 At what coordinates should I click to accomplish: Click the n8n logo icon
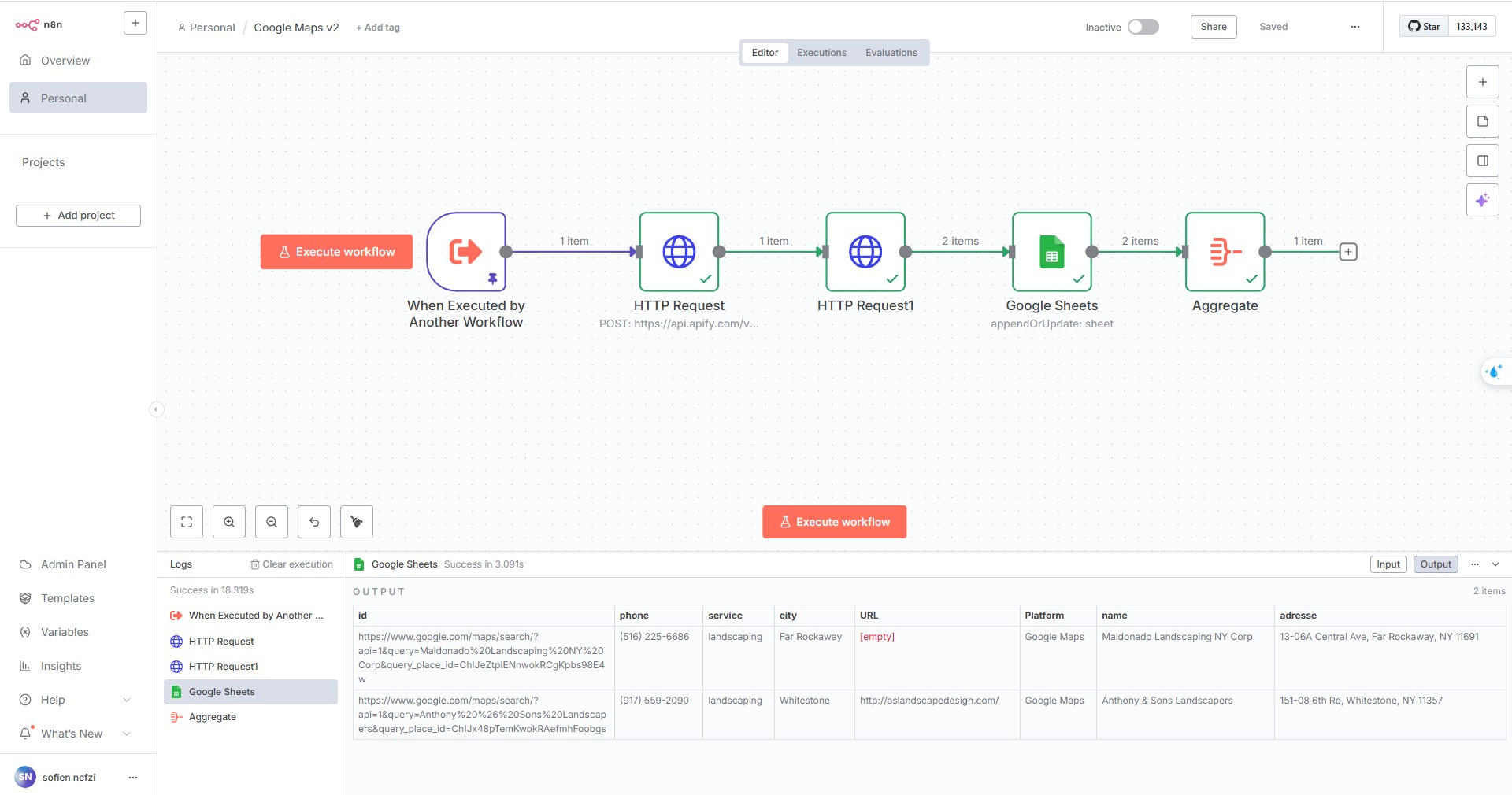point(28,24)
